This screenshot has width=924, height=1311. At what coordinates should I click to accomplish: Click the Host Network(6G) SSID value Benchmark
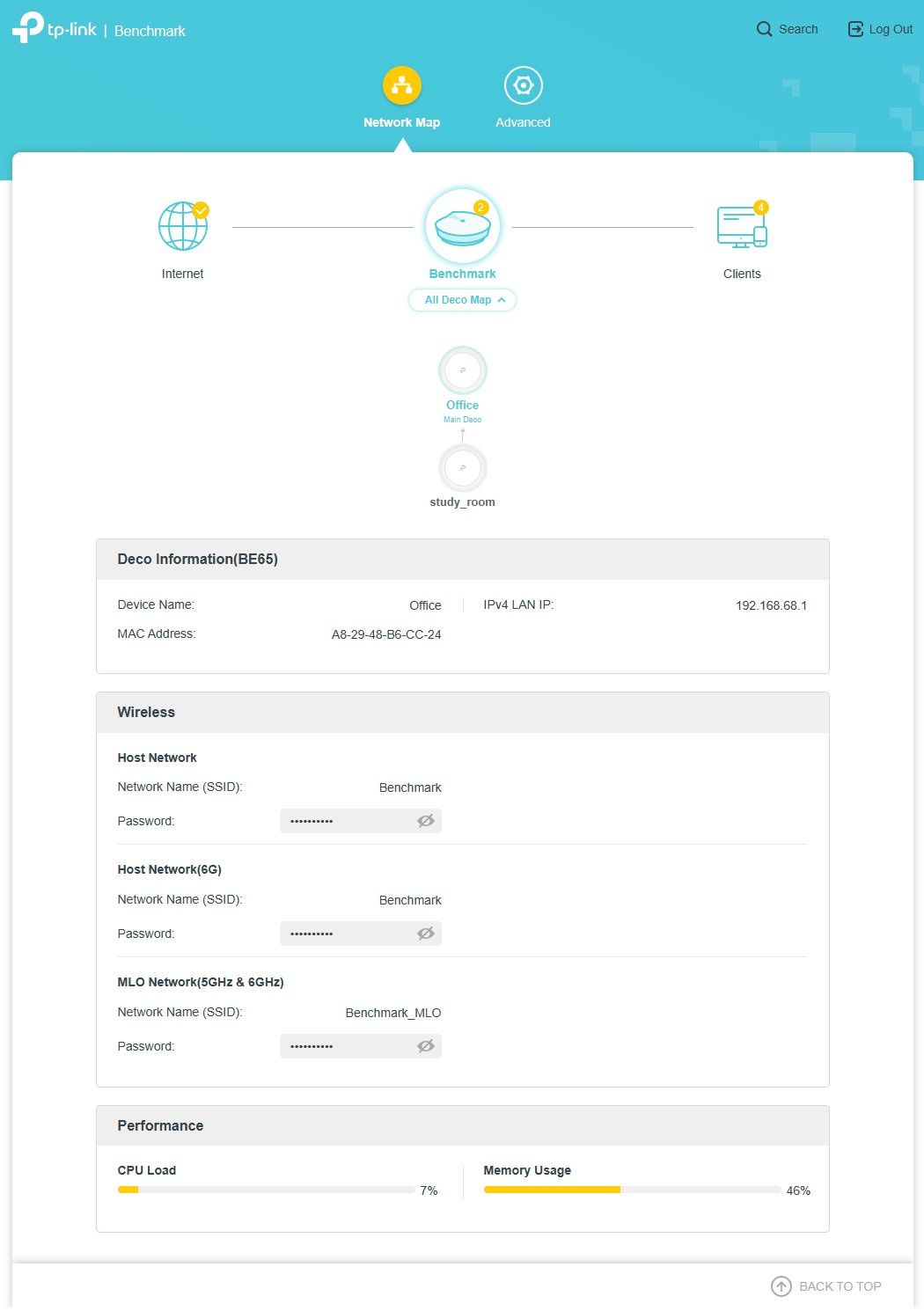410,900
